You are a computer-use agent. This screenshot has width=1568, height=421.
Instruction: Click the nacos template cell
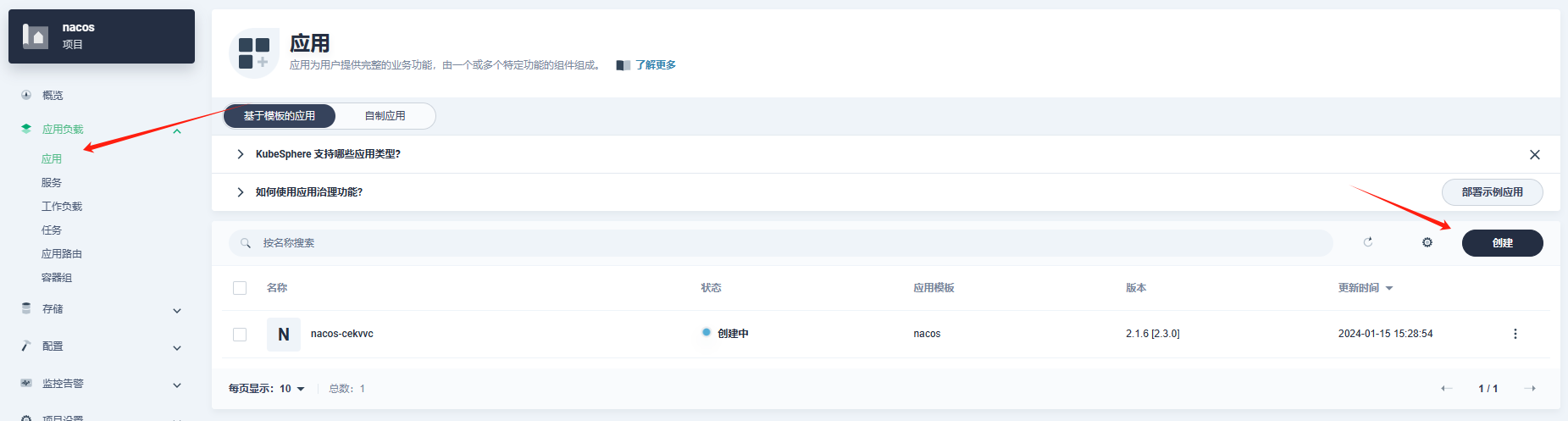point(927,334)
